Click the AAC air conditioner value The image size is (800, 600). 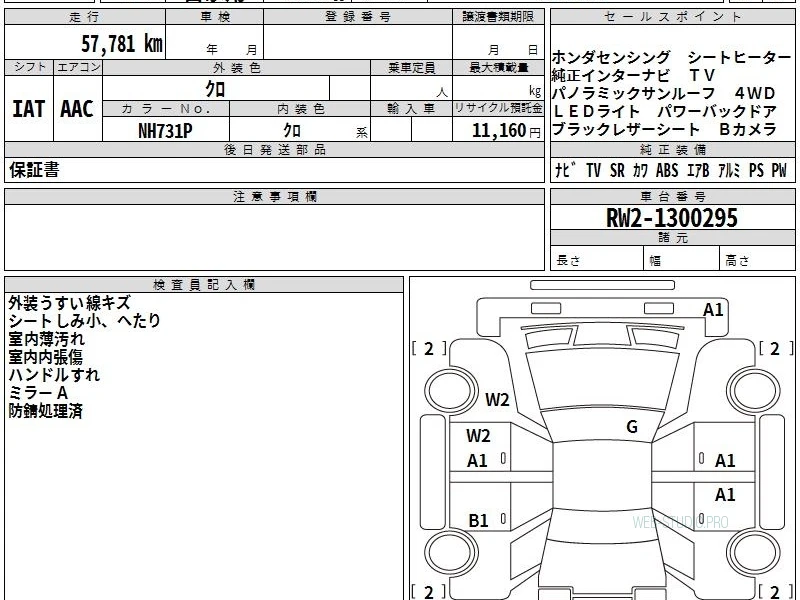click(x=77, y=109)
